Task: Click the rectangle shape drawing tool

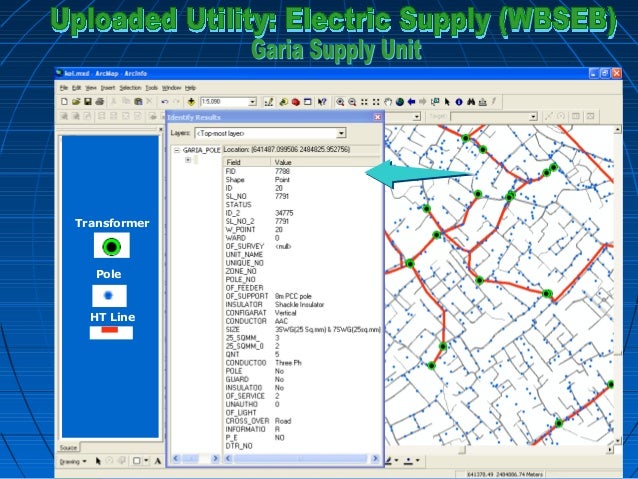Action: (x=137, y=461)
